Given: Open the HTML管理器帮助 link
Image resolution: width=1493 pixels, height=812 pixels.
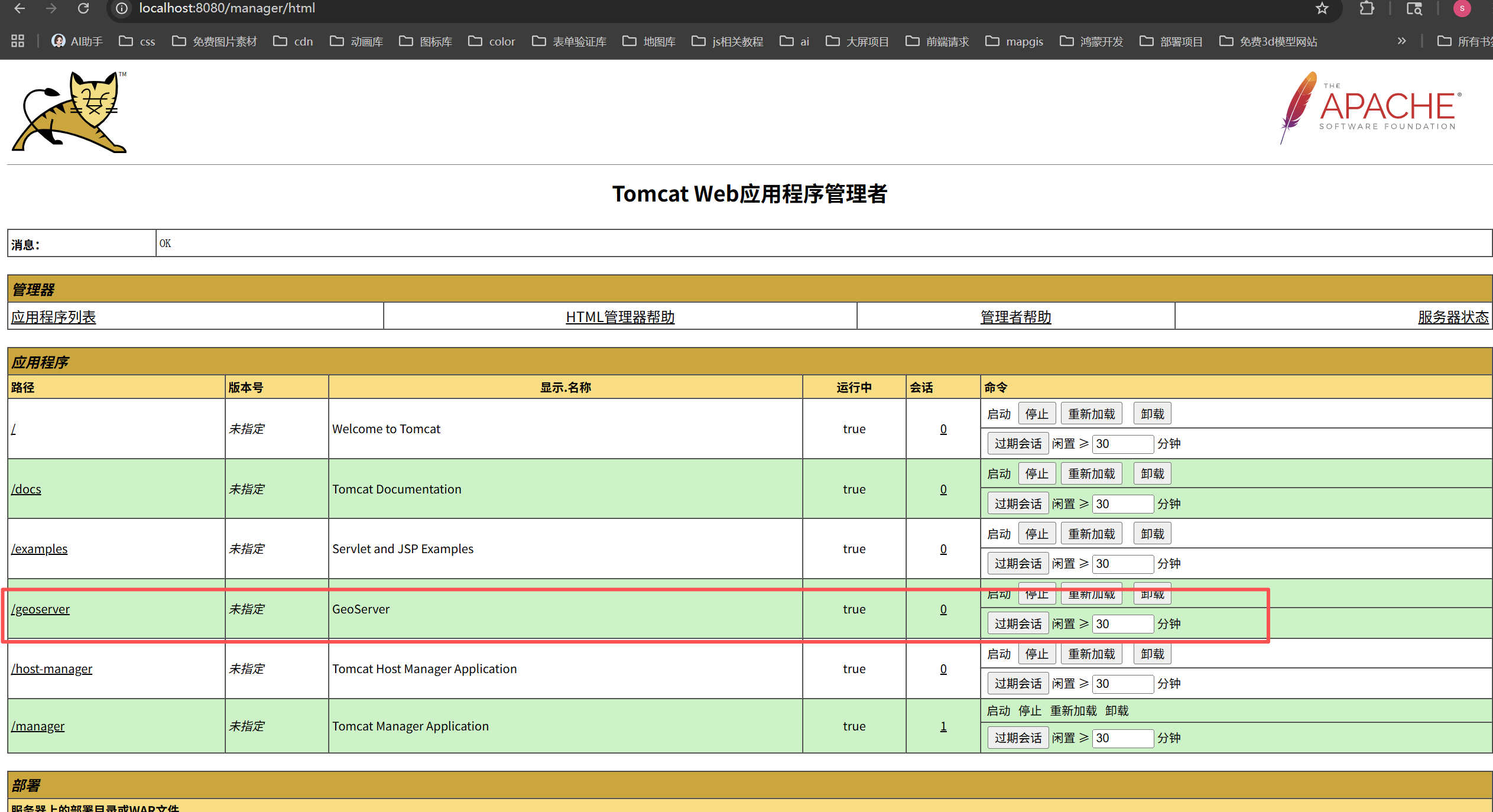Looking at the screenshot, I should 620,317.
